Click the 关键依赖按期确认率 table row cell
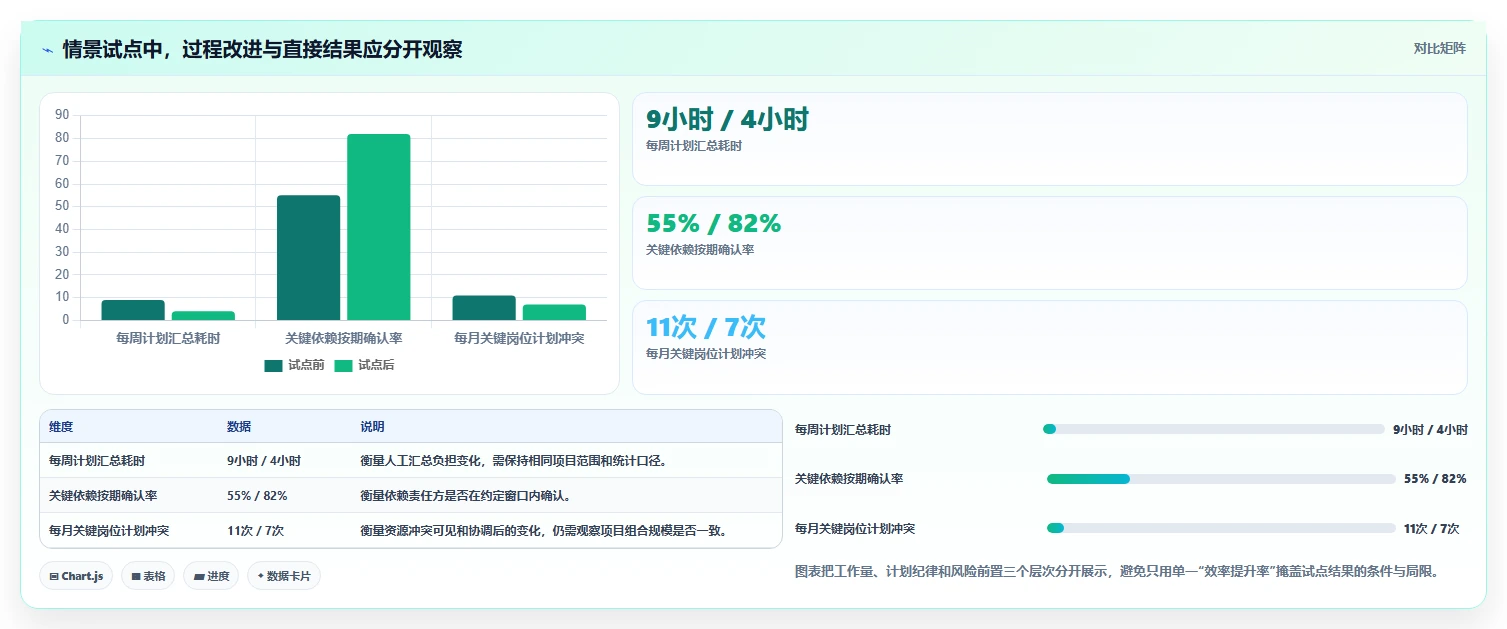 pyautogui.click(x=103, y=496)
